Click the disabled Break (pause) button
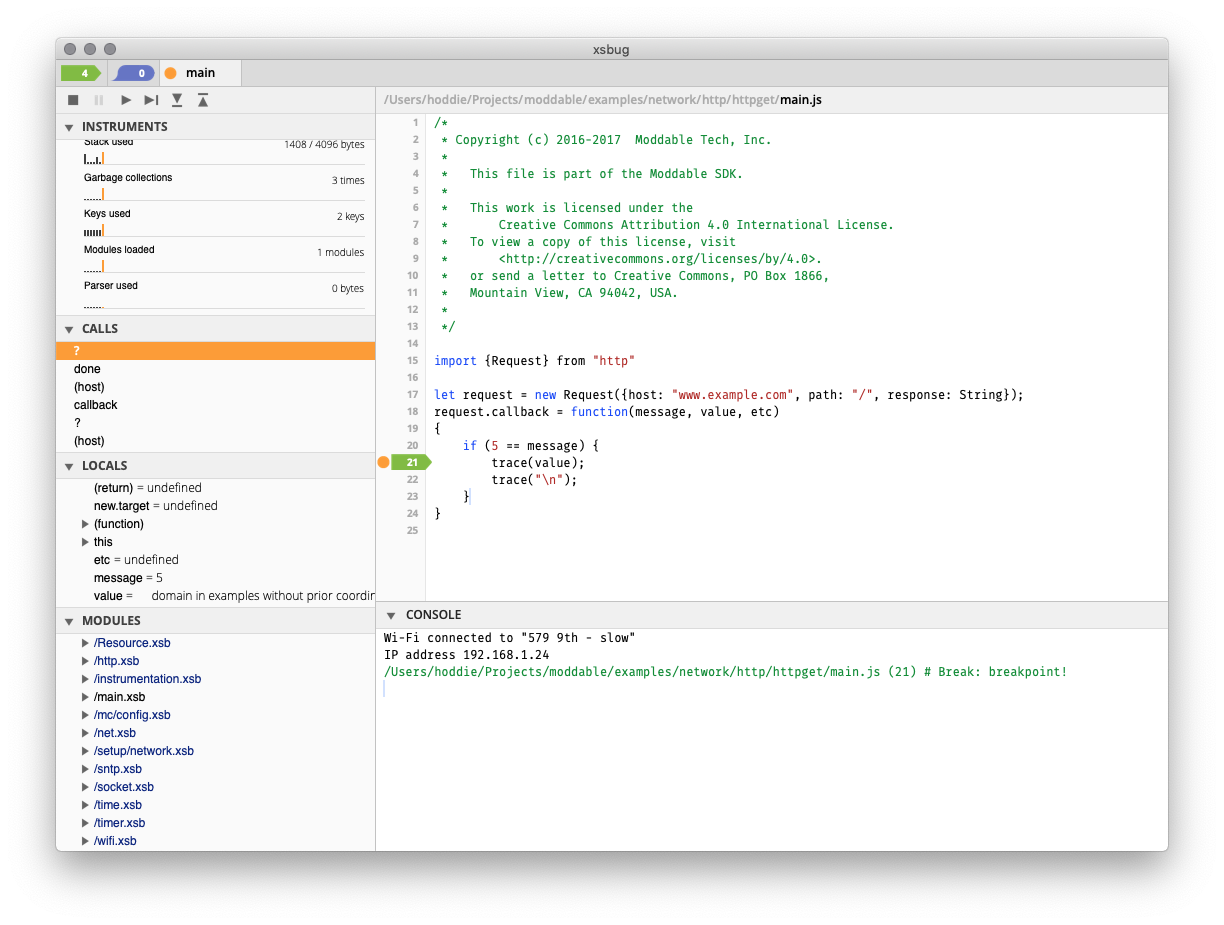This screenshot has width=1224, height=925. pyautogui.click(x=99, y=100)
